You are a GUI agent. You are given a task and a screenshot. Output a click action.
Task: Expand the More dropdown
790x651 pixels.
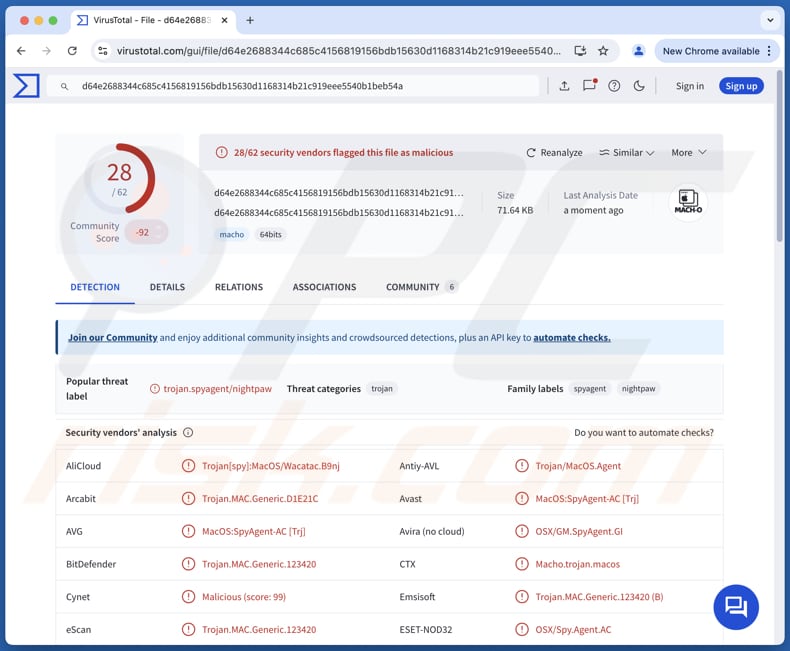pyautogui.click(x=689, y=153)
